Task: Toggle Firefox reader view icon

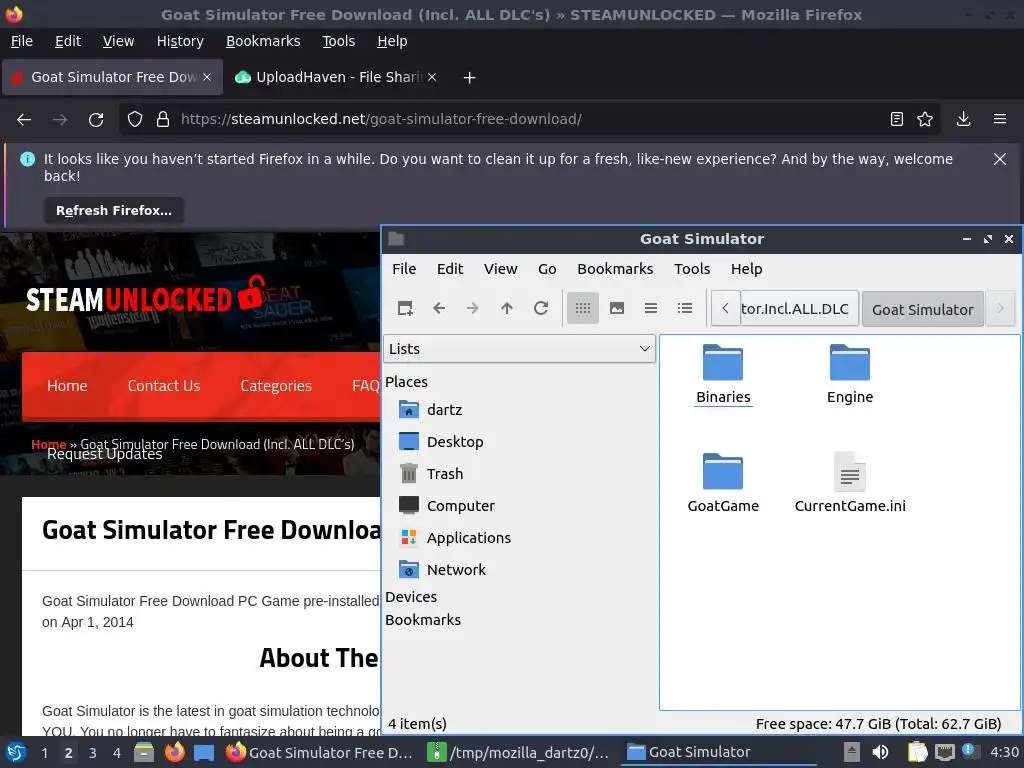Action: tap(897, 120)
